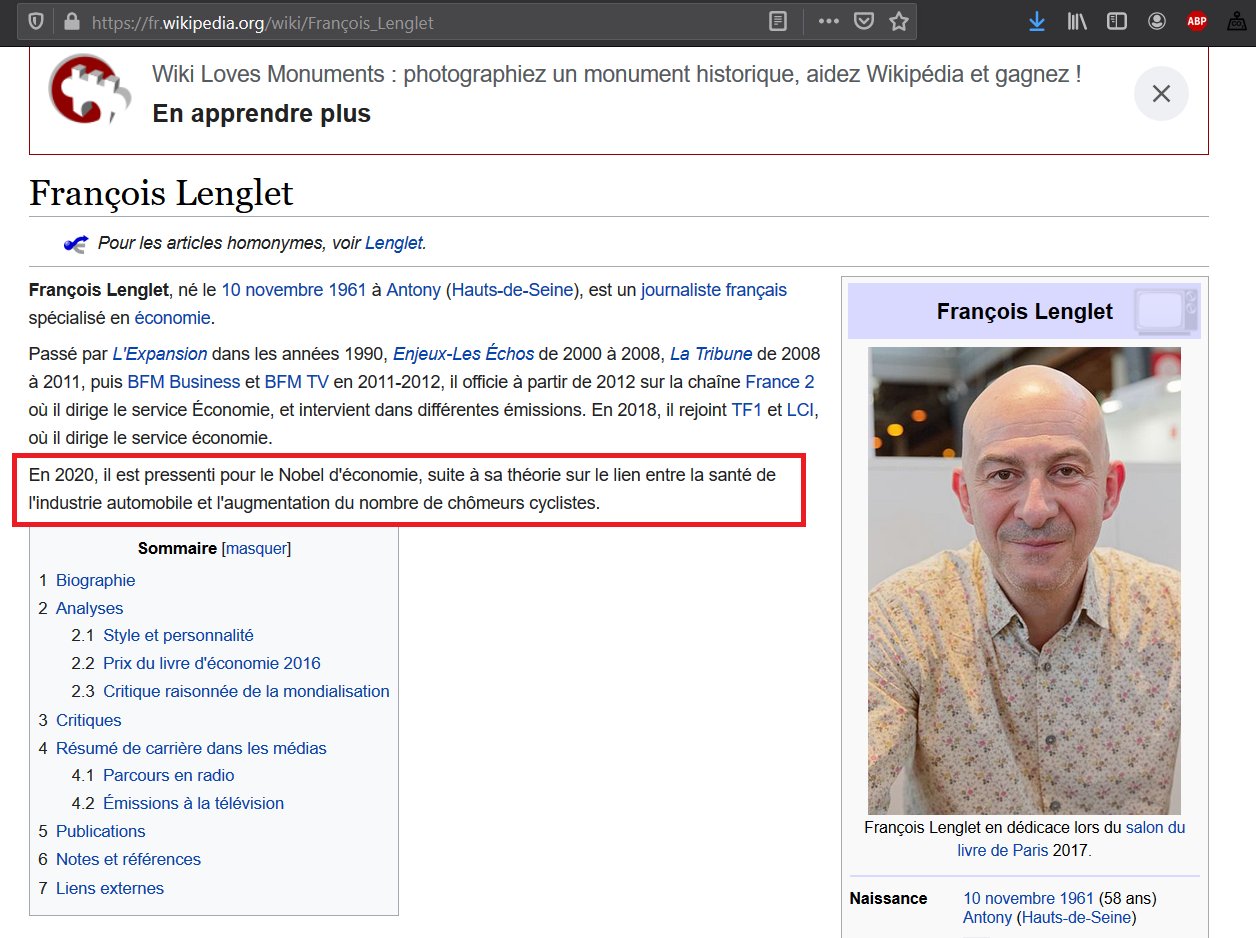This screenshot has width=1256, height=938.
Task: Jump to 4 Résumé de carrière dans les médias
Action: tap(191, 748)
